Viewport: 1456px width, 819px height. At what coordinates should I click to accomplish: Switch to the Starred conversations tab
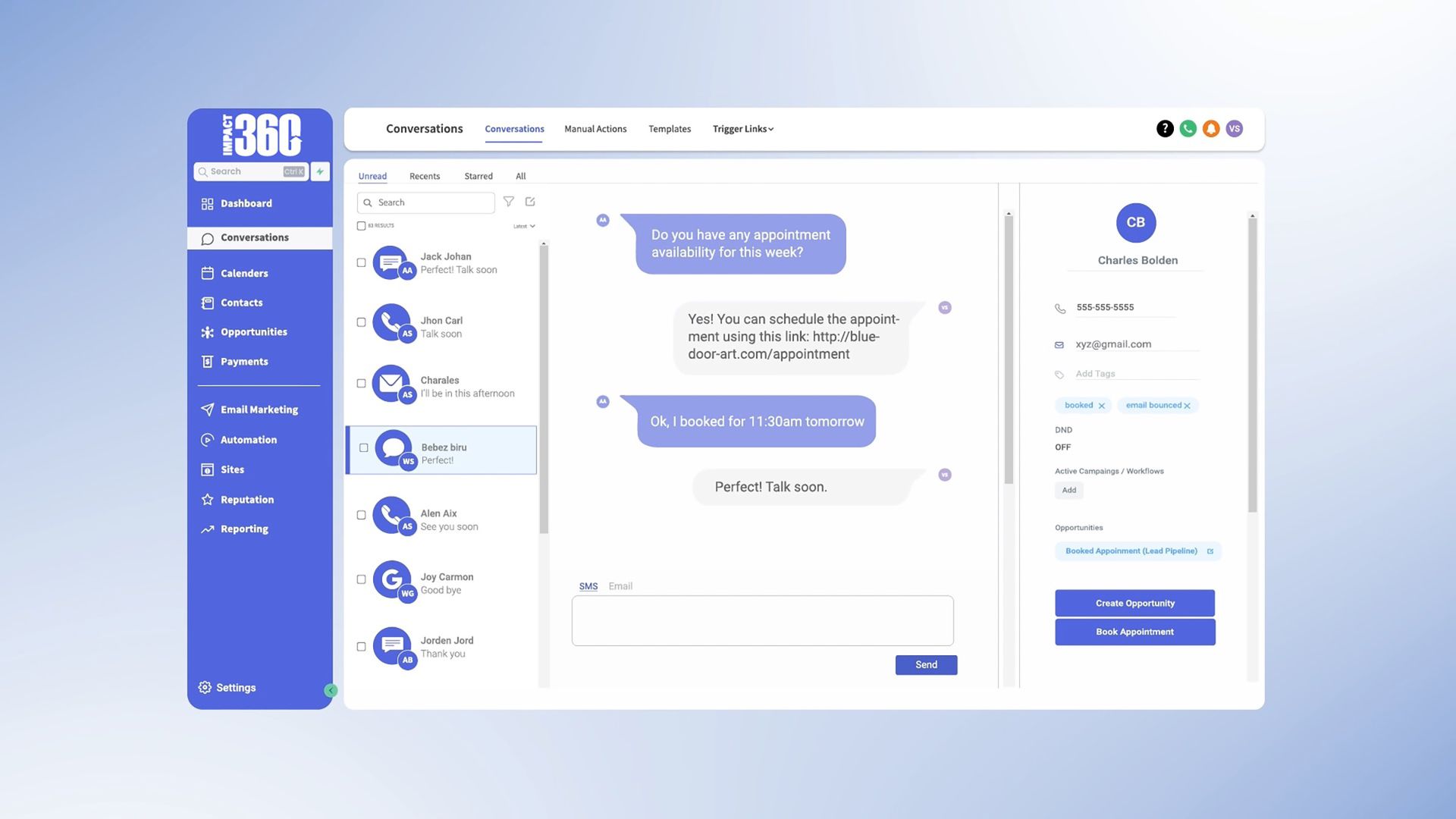click(479, 176)
